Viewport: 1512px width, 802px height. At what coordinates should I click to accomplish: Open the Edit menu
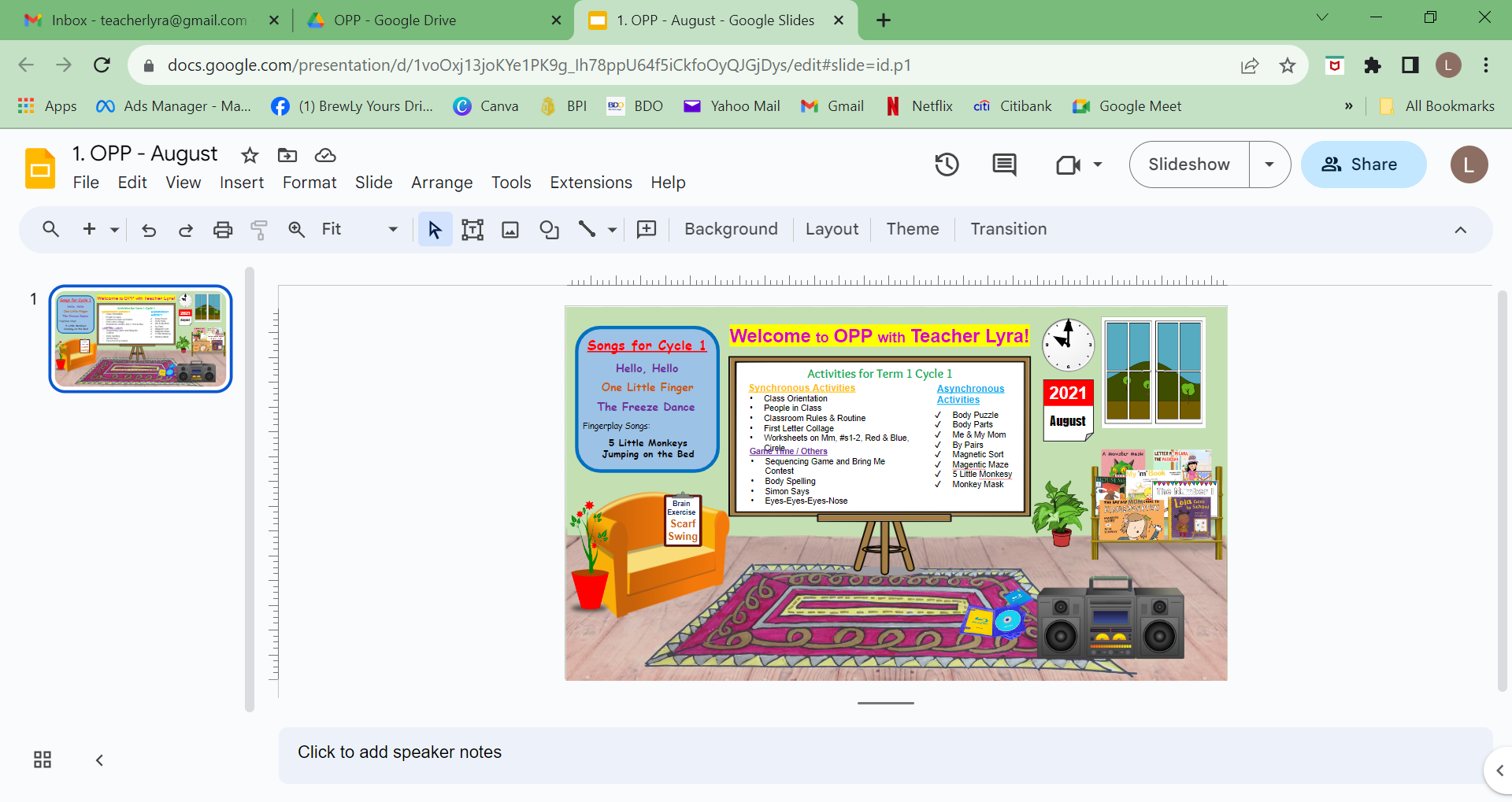click(x=132, y=183)
